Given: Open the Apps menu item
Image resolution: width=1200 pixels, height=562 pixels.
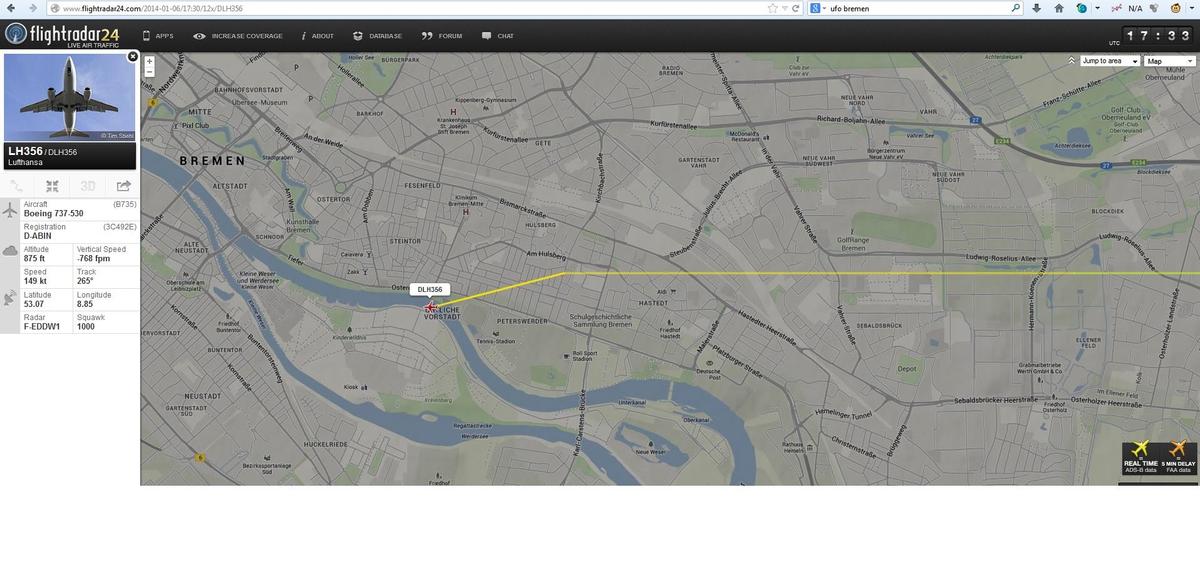Looking at the screenshot, I should [x=158, y=36].
